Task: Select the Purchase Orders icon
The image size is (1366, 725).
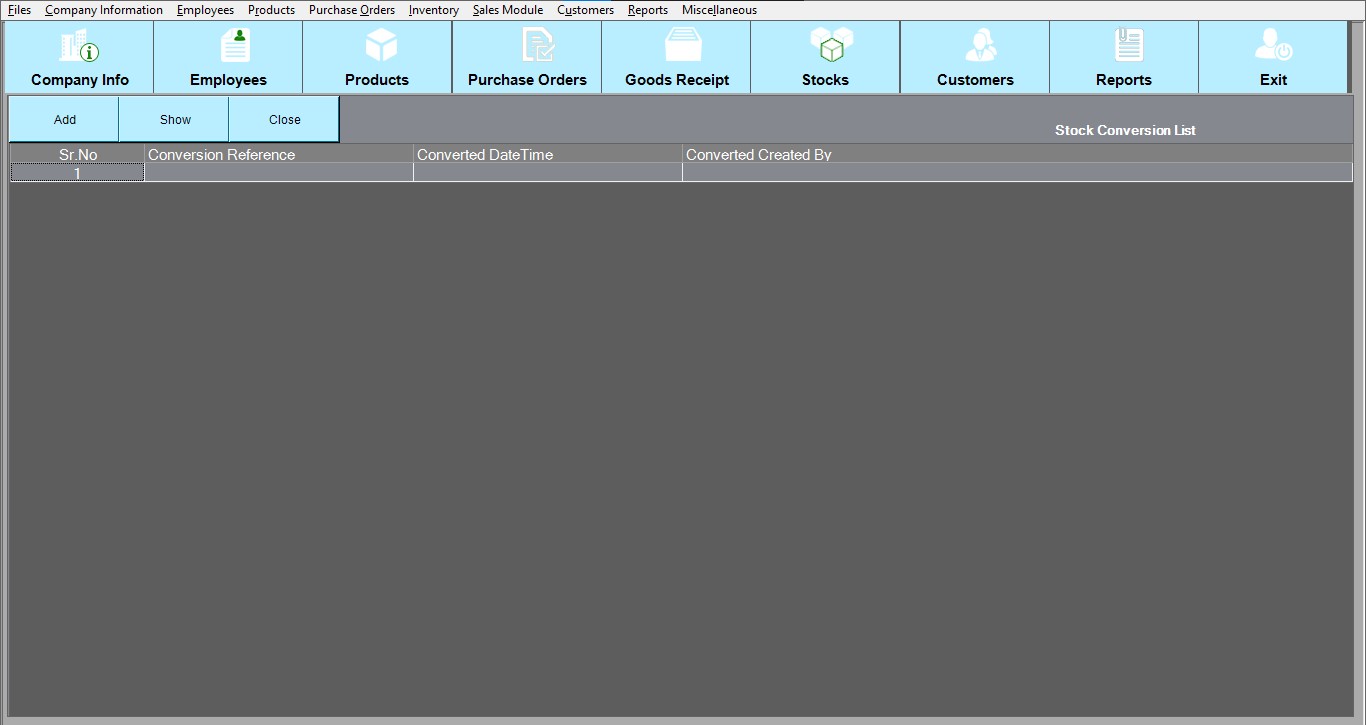Action: (537, 46)
